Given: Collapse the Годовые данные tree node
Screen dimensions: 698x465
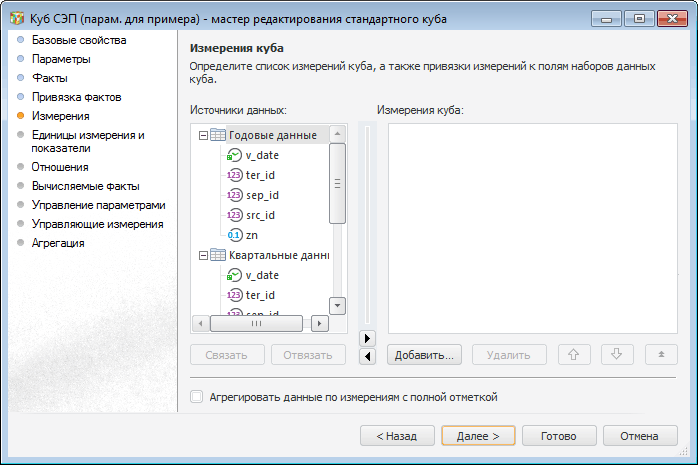Looking at the screenshot, I should click(x=204, y=135).
